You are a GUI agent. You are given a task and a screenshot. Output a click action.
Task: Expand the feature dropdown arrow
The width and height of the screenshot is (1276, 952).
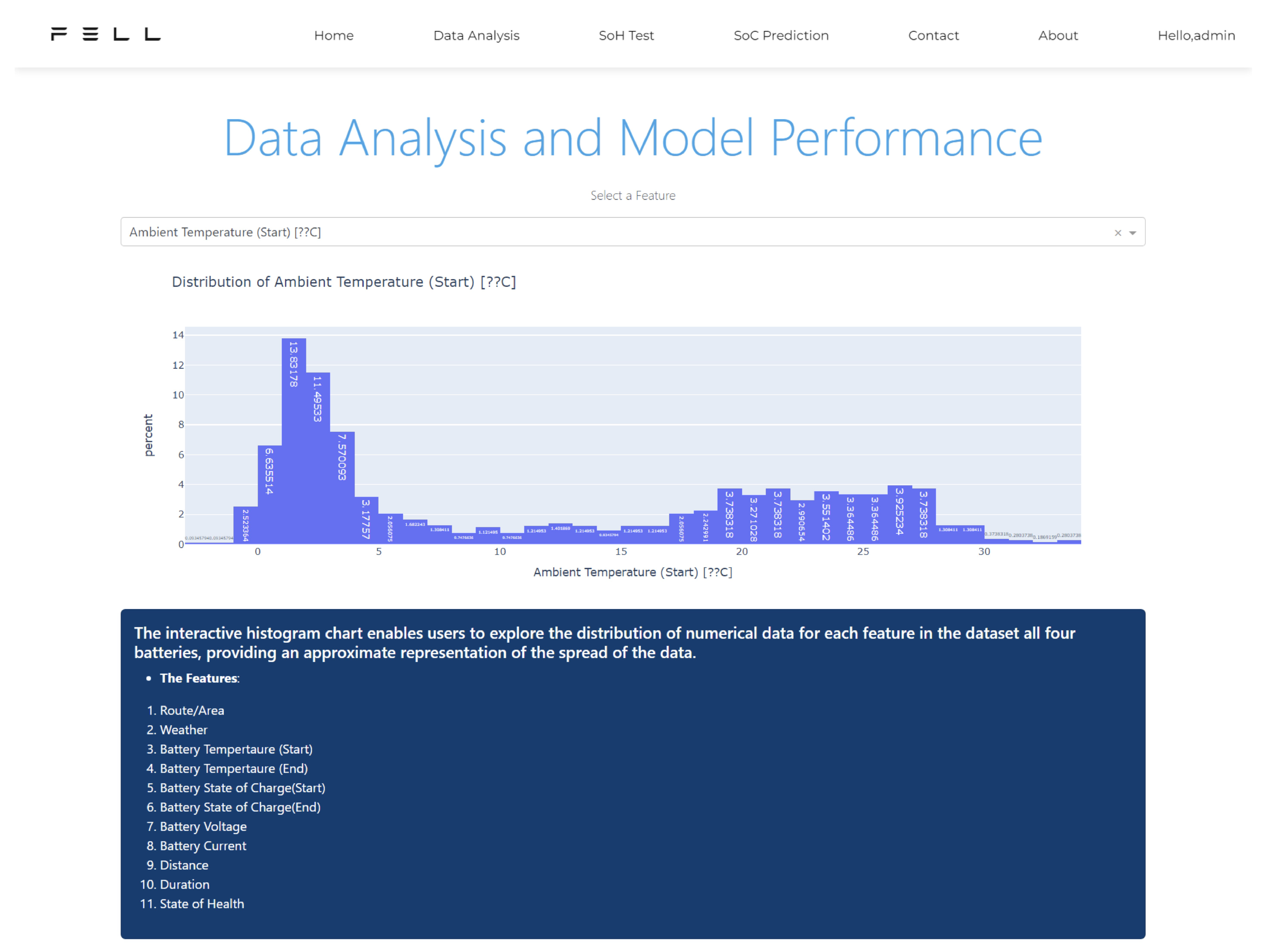(1132, 233)
